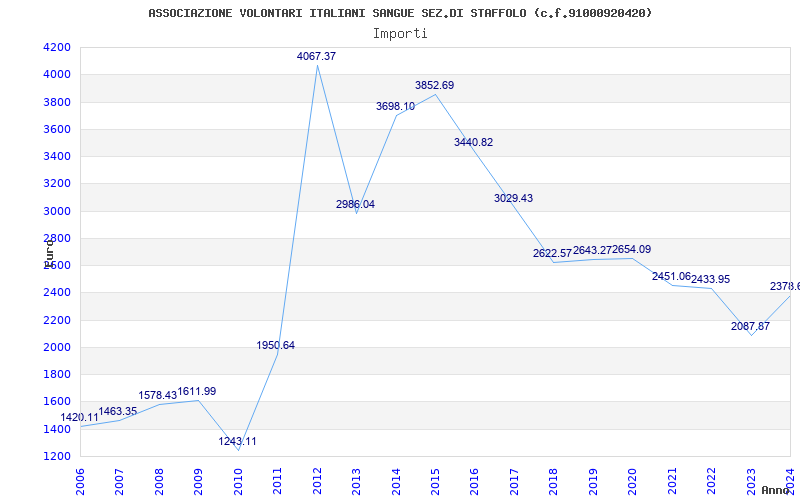Click the data label 2654.09
Image resolution: width=800 pixels, height=500 pixels.
click(x=632, y=249)
